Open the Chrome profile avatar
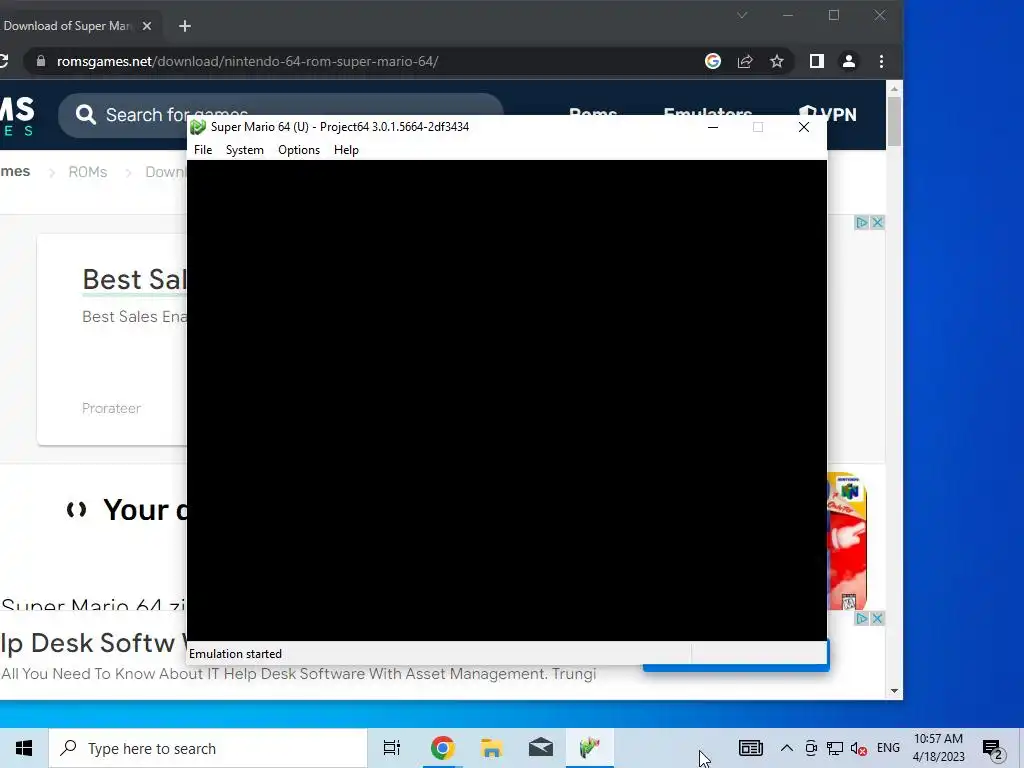 click(848, 61)
